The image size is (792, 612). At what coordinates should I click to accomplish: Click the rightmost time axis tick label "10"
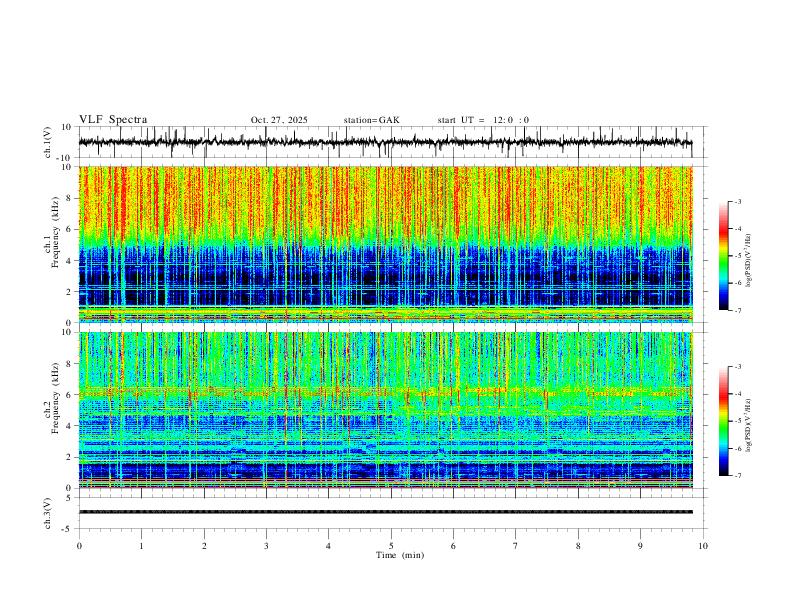point(703,546)
